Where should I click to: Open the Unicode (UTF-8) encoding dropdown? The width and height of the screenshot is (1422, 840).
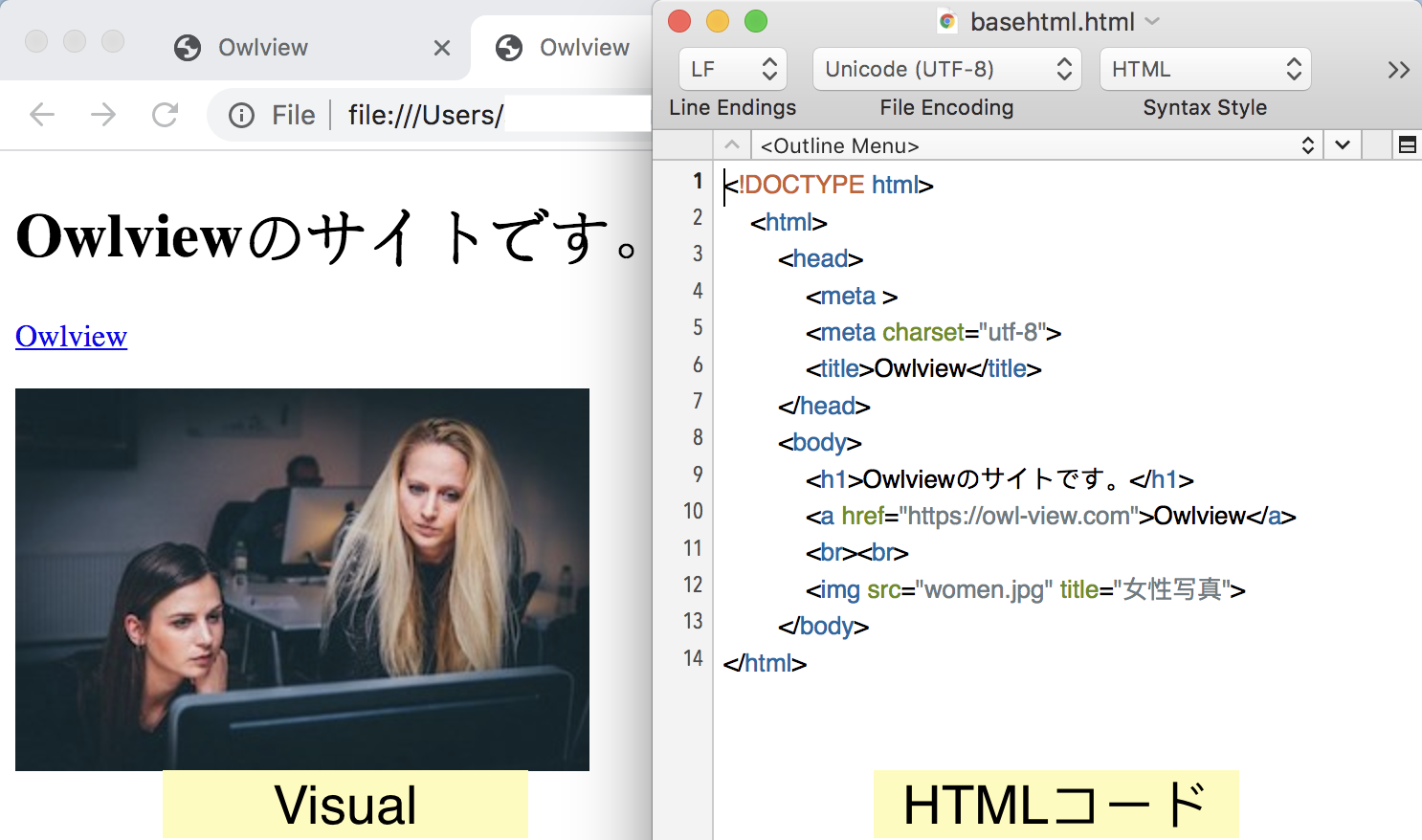[945, 69]
